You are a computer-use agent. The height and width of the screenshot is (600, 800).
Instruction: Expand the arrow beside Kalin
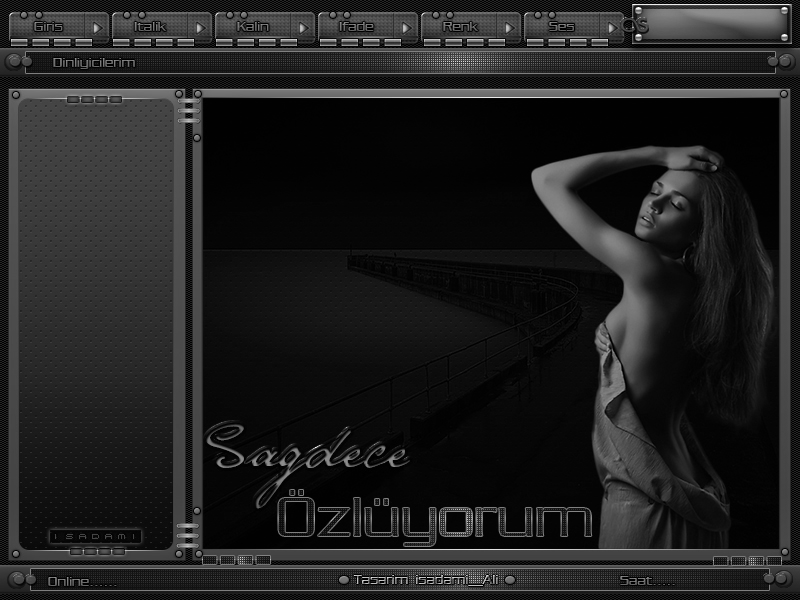click(304, 28)
